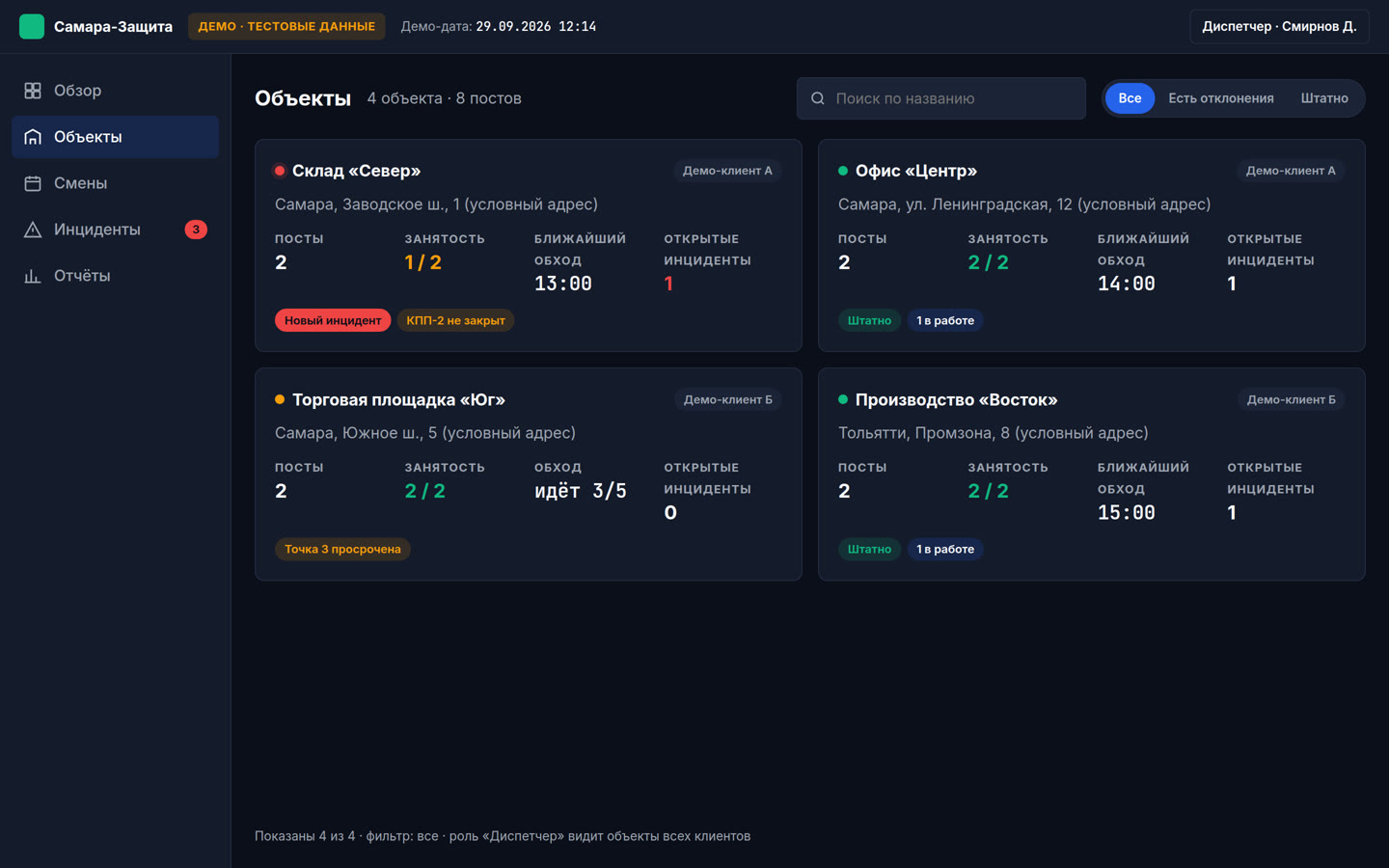Viewport: 1389px width, 868px height.
Task: Click the 13:00 ближайший обход time
Action: (563, 284)
